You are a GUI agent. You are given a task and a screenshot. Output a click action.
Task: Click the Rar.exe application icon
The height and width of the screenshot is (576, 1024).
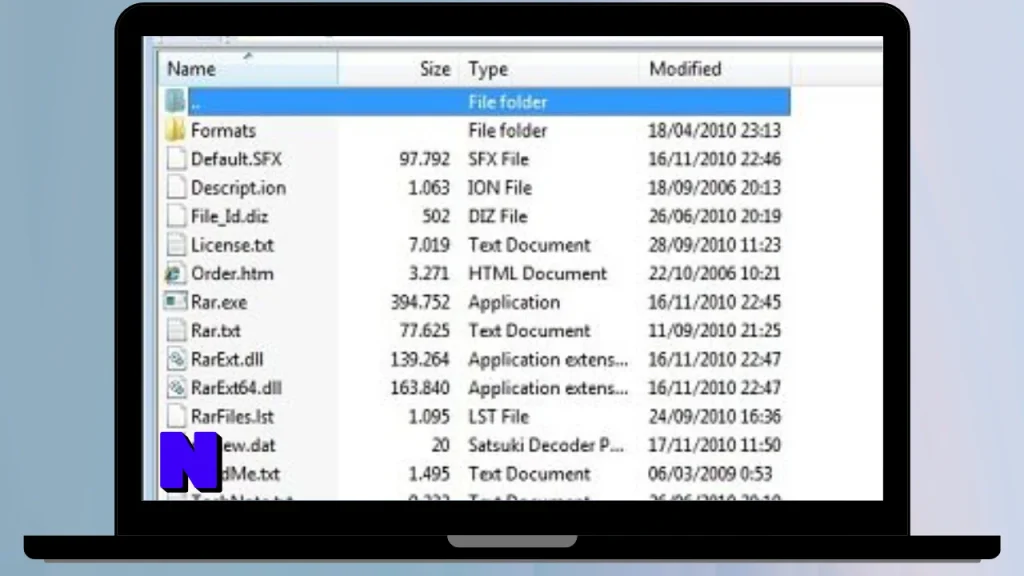[x=174, y=302]
